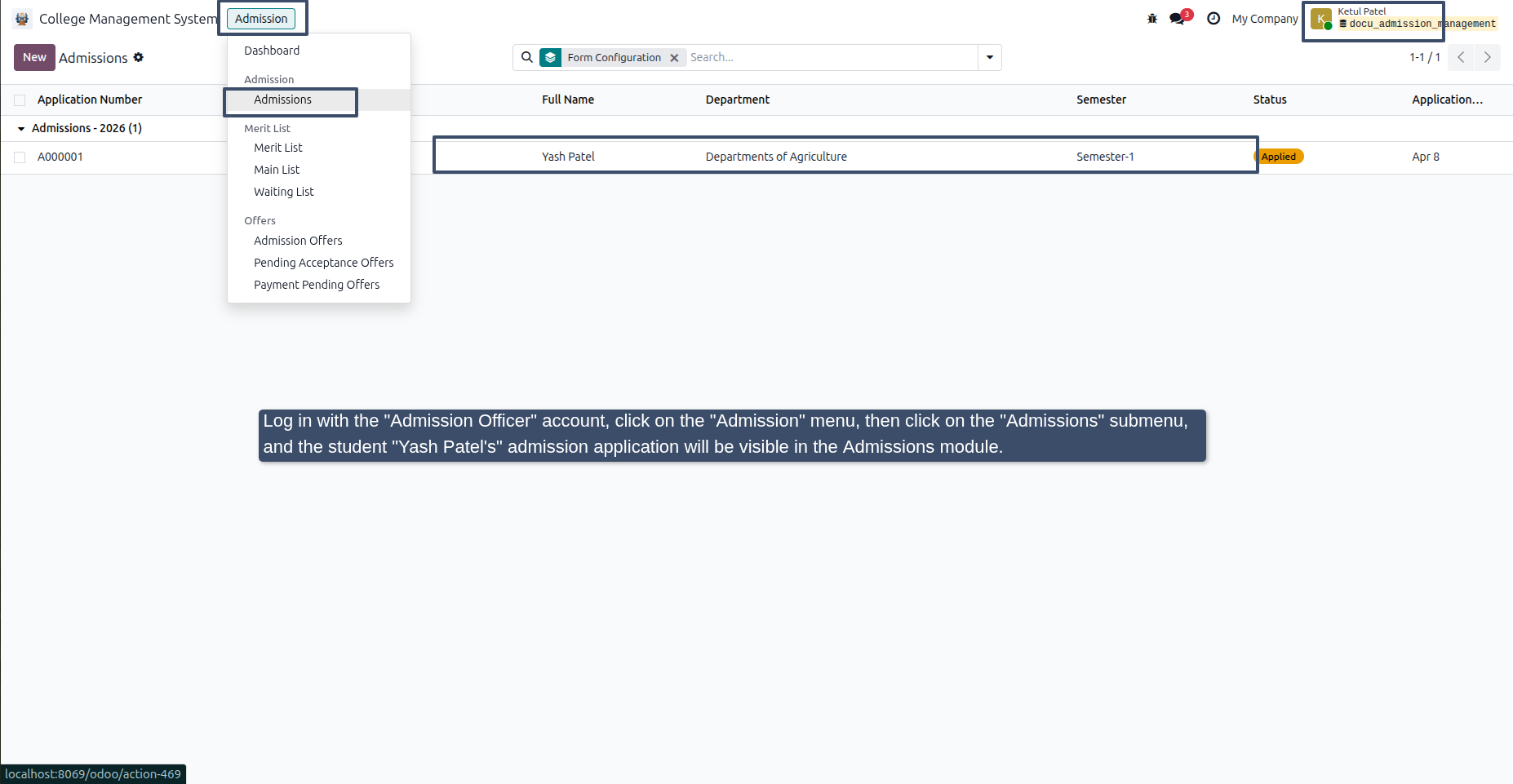1513x784 pixels.
Task: Open the search options dropdown arrow
Action: coord(990,57)
